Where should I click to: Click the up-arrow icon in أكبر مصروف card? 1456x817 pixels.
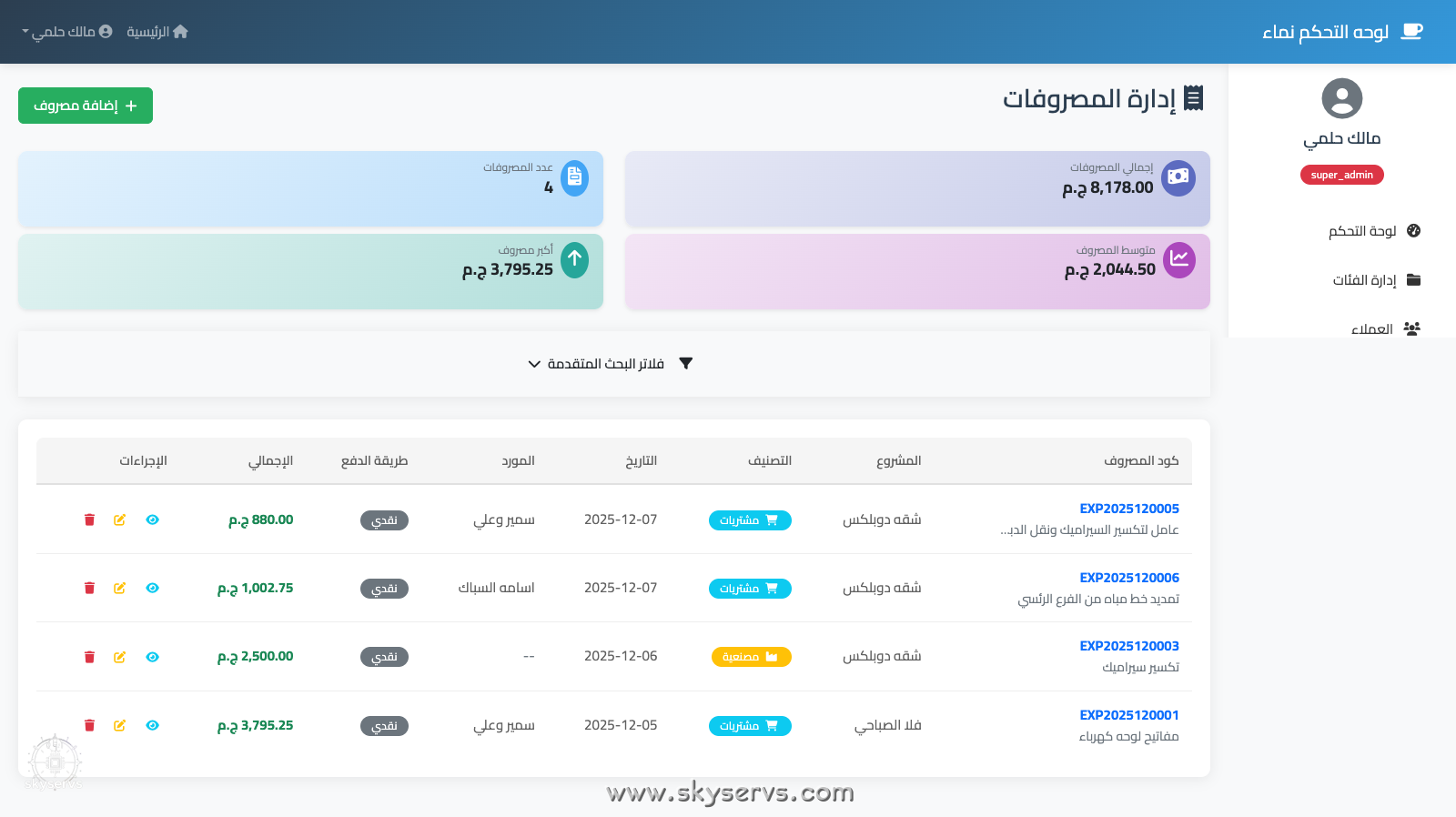[574, 260]
